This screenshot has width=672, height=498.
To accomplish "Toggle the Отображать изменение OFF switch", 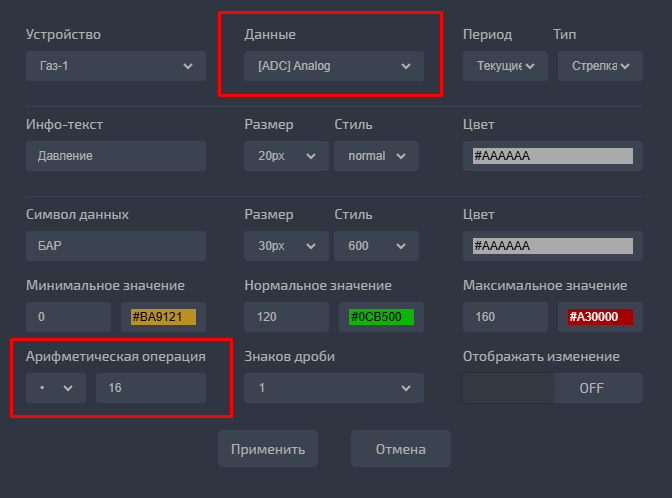I will click(x=552, y=388).
